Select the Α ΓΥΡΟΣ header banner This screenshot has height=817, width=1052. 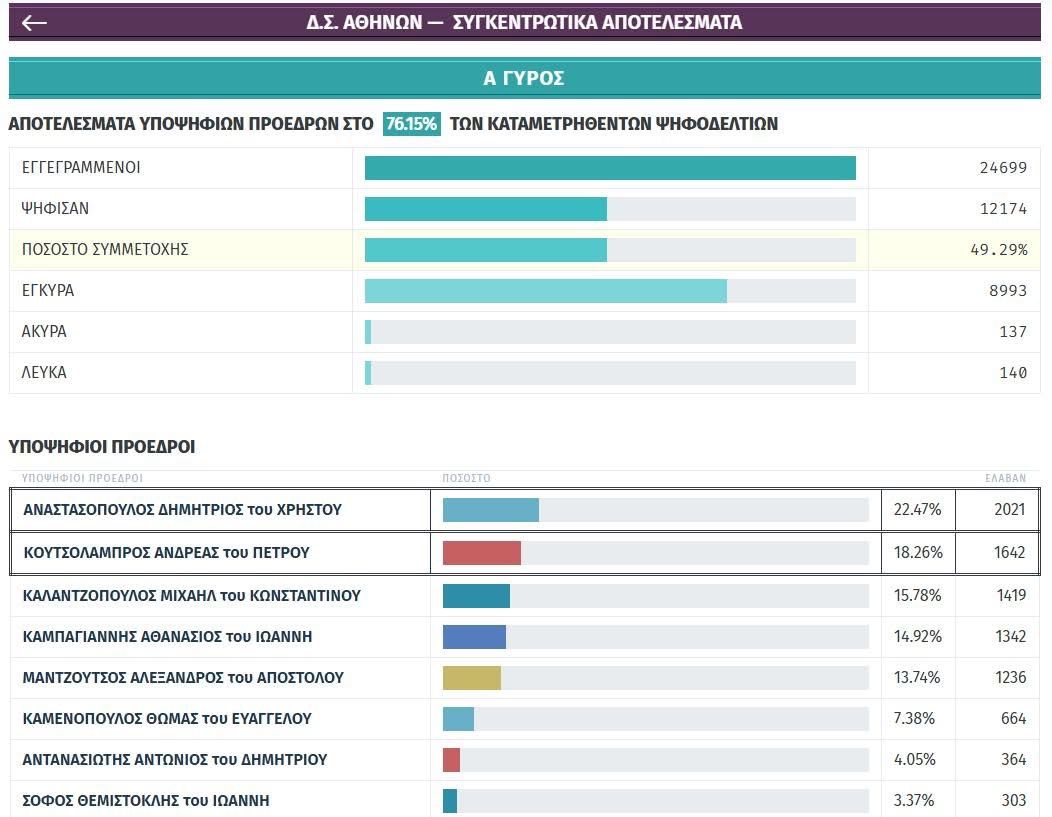tap(524, 76)
